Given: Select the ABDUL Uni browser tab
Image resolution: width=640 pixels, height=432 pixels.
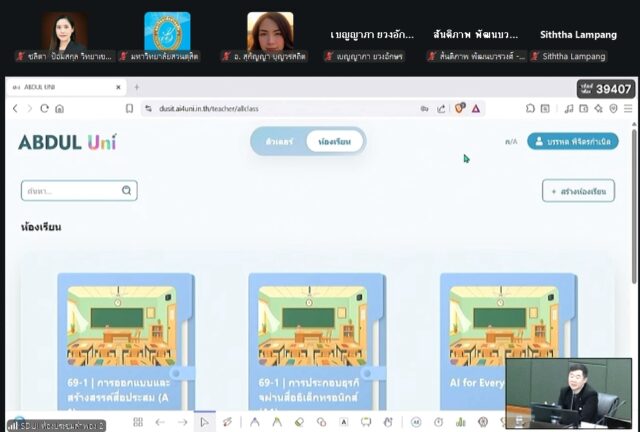Looking at the screenshot, I should click(x=65, y=87).
